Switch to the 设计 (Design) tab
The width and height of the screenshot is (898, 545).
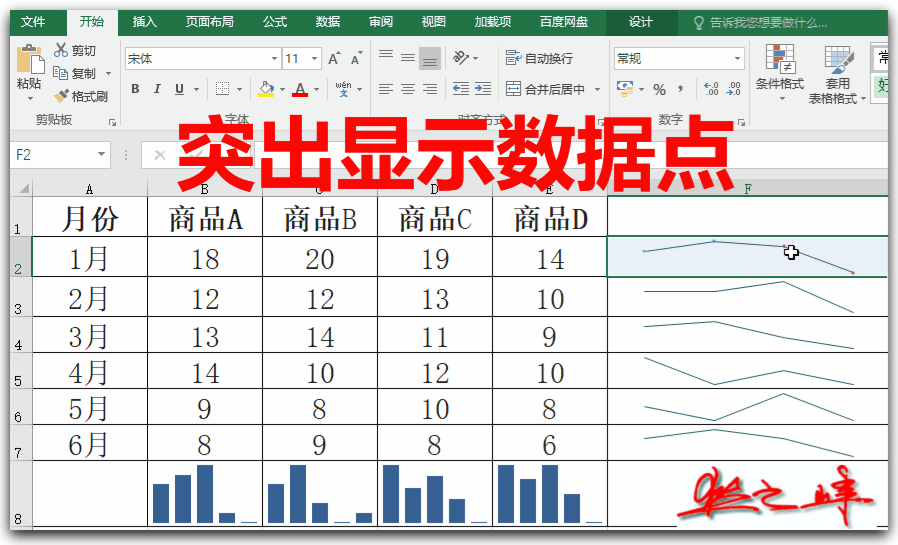[x=640, y=22]
